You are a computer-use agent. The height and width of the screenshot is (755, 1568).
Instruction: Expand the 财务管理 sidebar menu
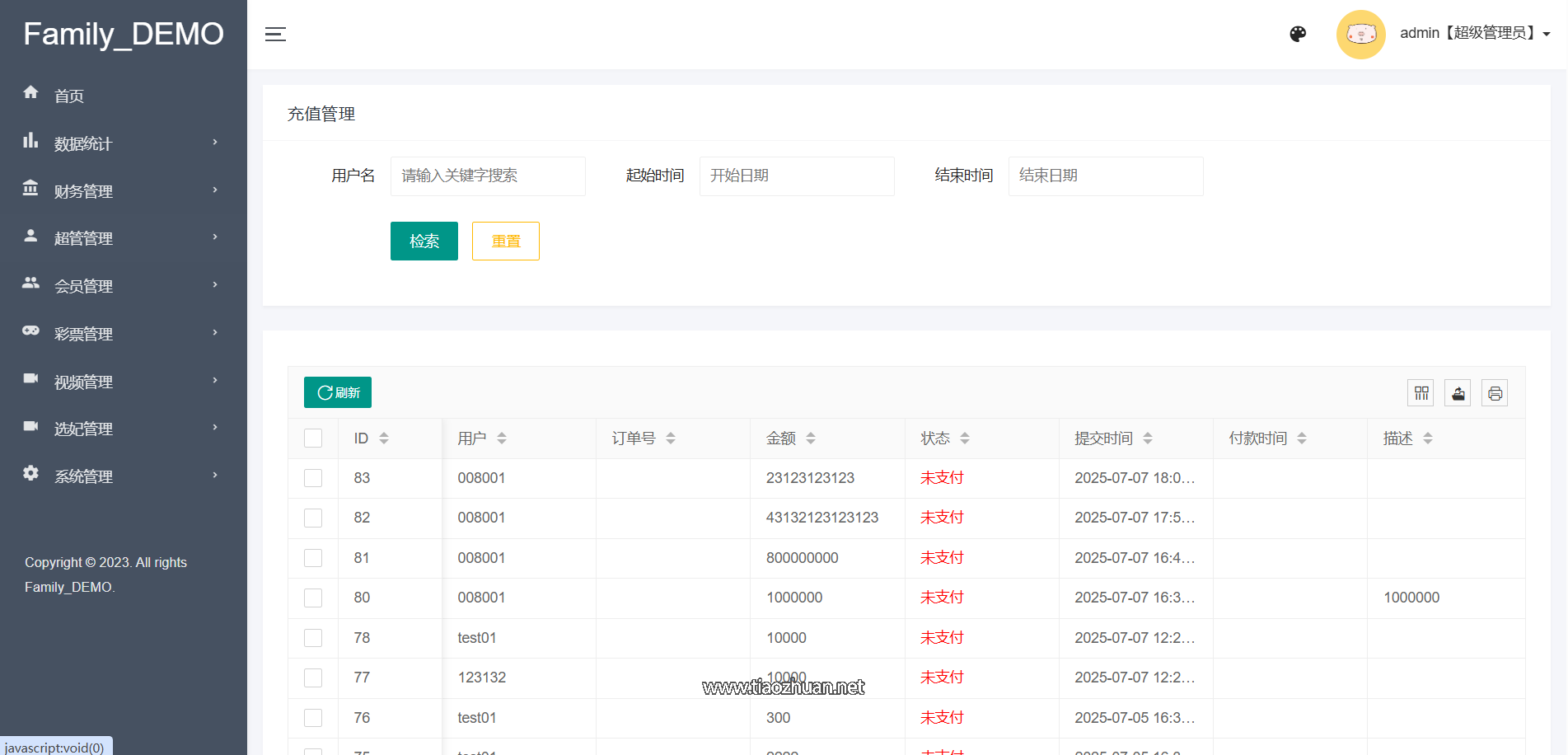point(124,191)
